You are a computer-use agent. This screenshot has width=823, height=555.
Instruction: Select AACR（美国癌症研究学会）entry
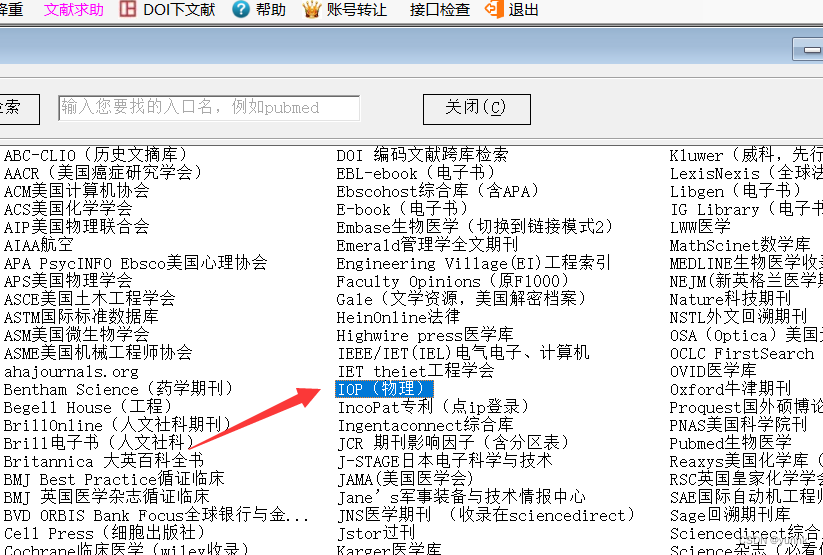103,173
